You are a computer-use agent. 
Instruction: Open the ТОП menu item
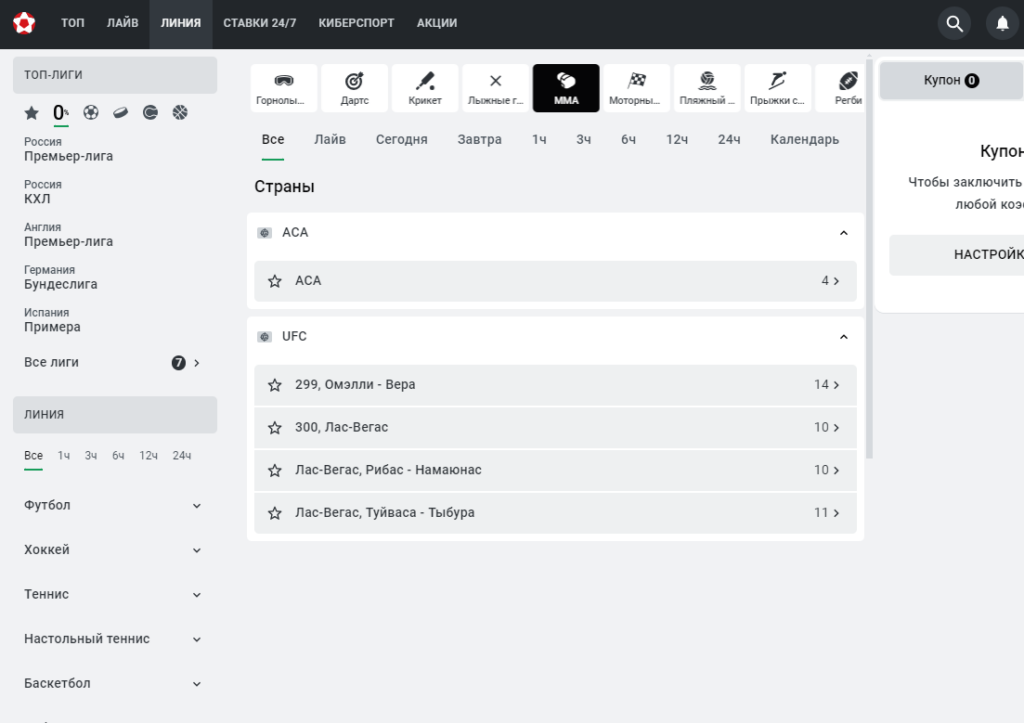click(72, 24)
